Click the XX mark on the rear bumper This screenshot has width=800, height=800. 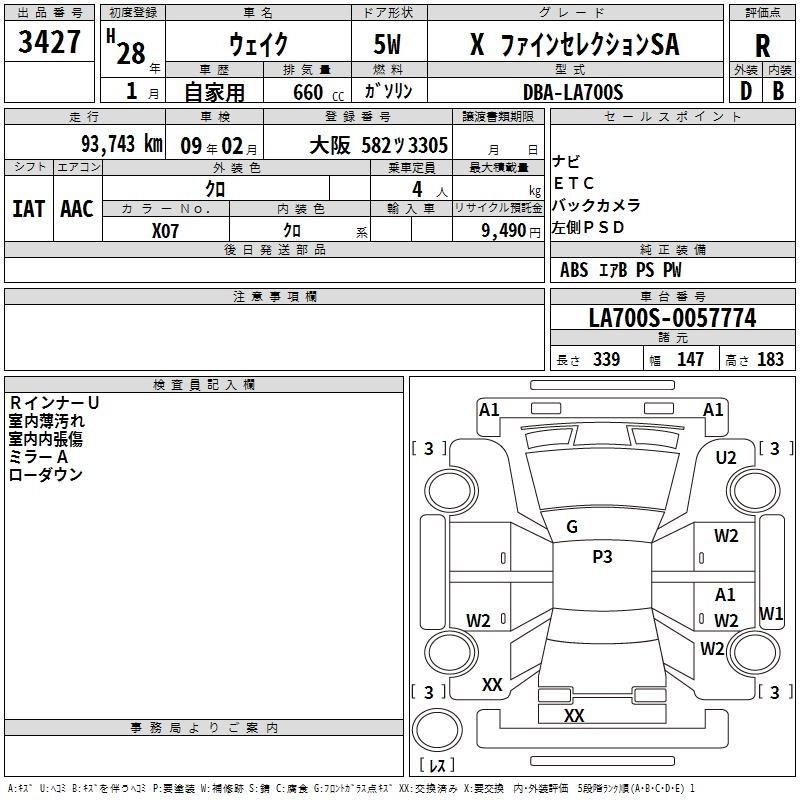(574, 716)
